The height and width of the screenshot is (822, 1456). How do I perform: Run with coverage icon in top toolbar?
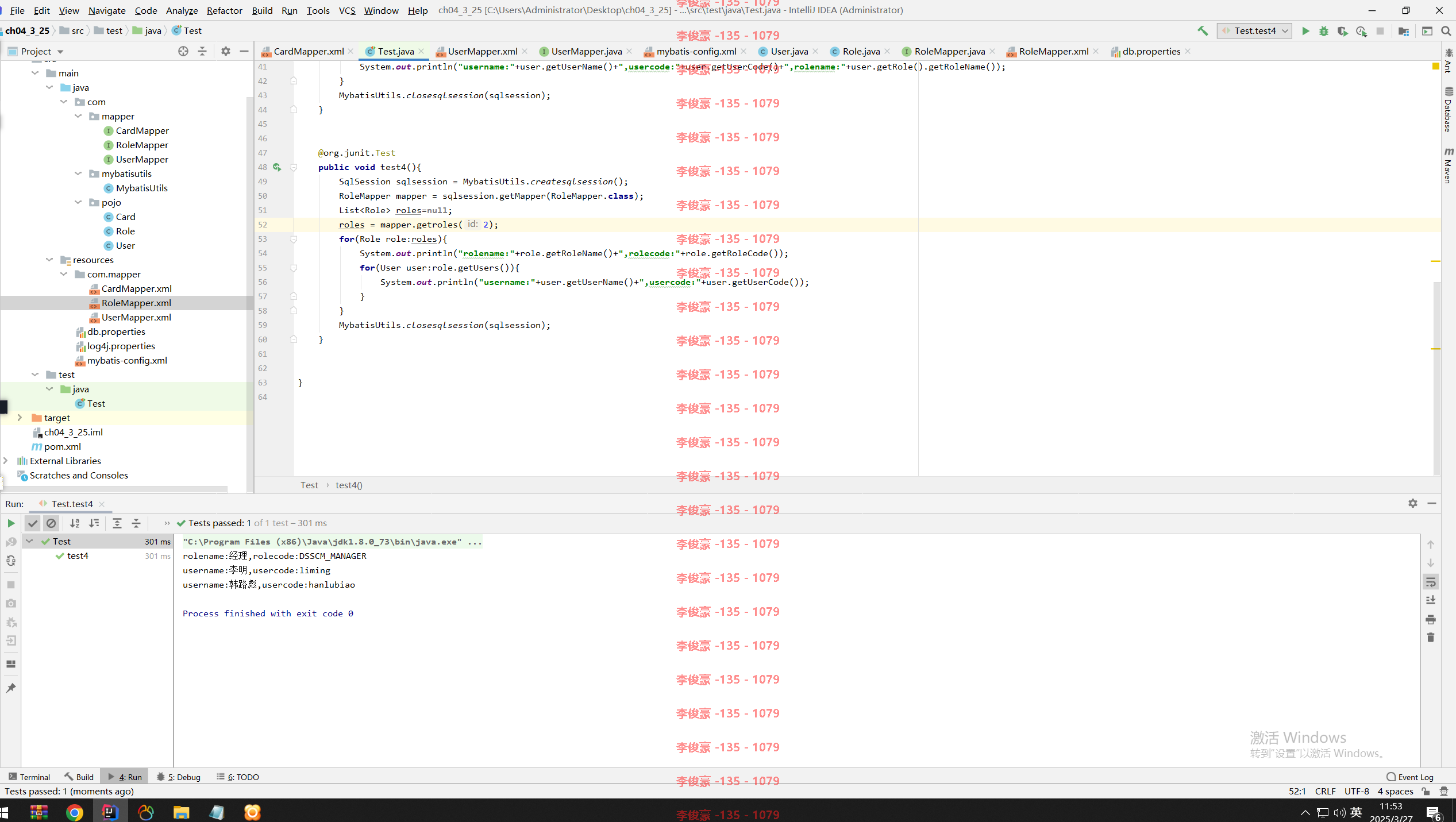(x=1342, y=31)
